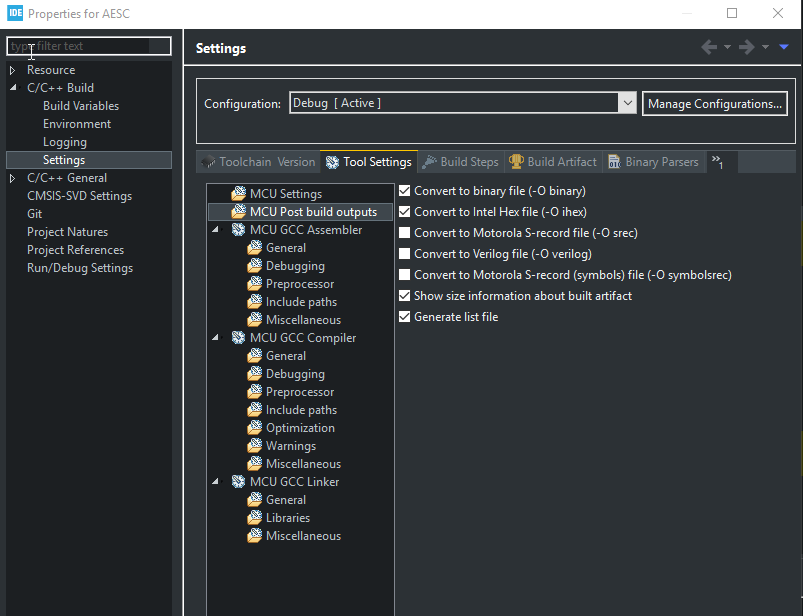Click the MCU GCC Compiler gear icon
This screenshot has height=616, width=803.
[239, 337]
